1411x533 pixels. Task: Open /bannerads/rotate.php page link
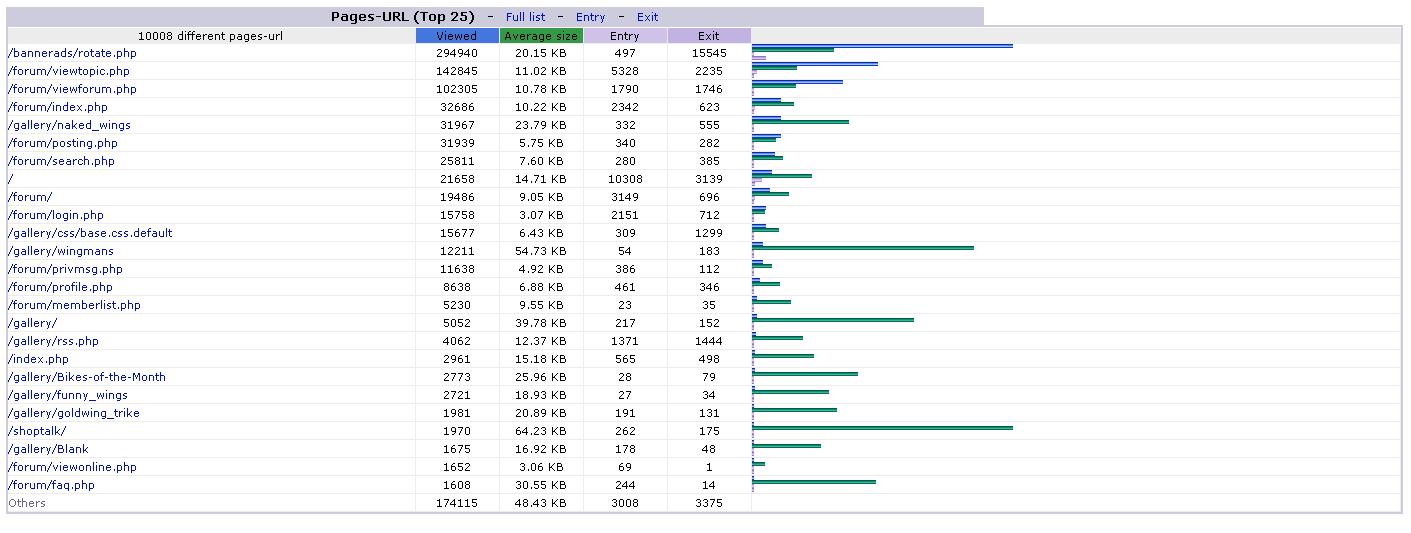72,53
